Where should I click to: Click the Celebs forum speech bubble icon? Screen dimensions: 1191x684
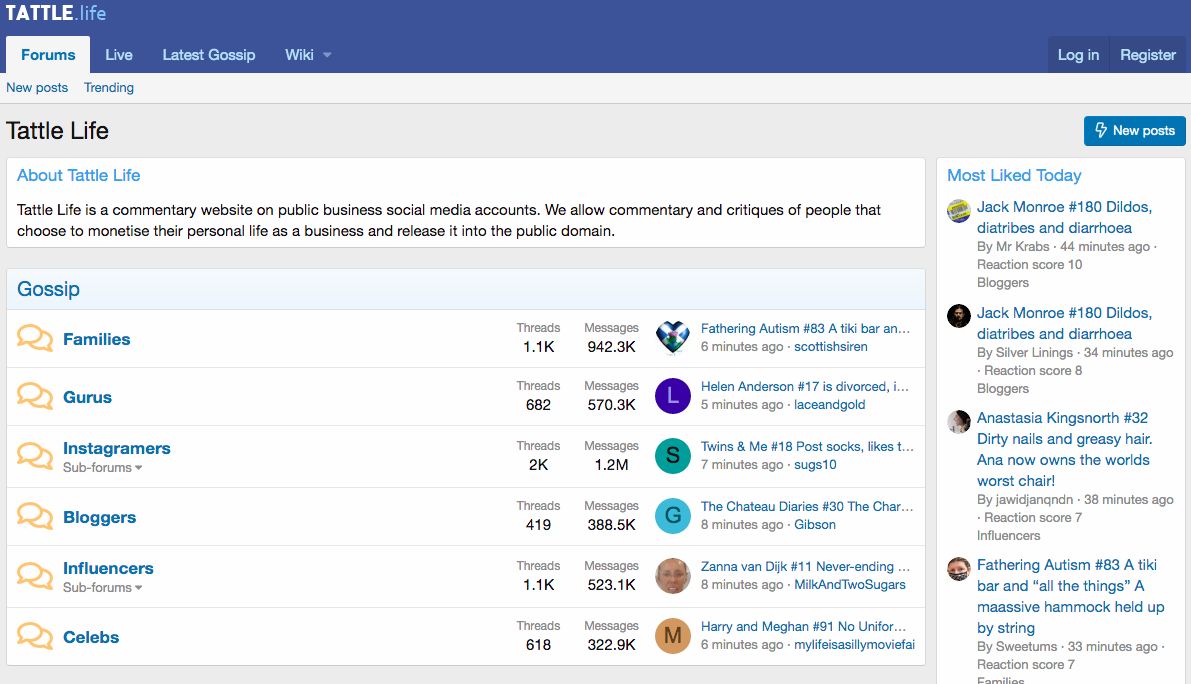pos(35,637)
